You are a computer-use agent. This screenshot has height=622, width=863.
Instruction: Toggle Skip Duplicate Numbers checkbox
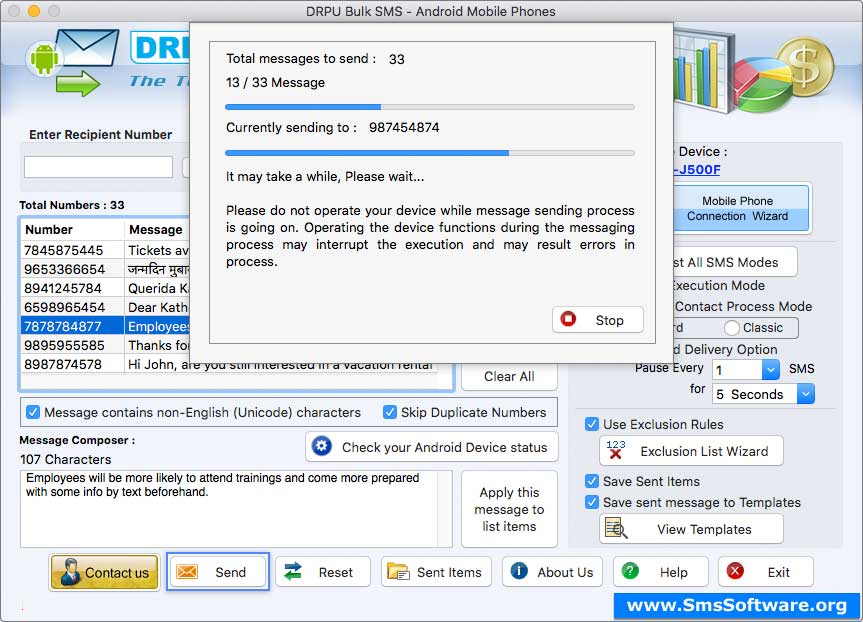coord(390,412)
